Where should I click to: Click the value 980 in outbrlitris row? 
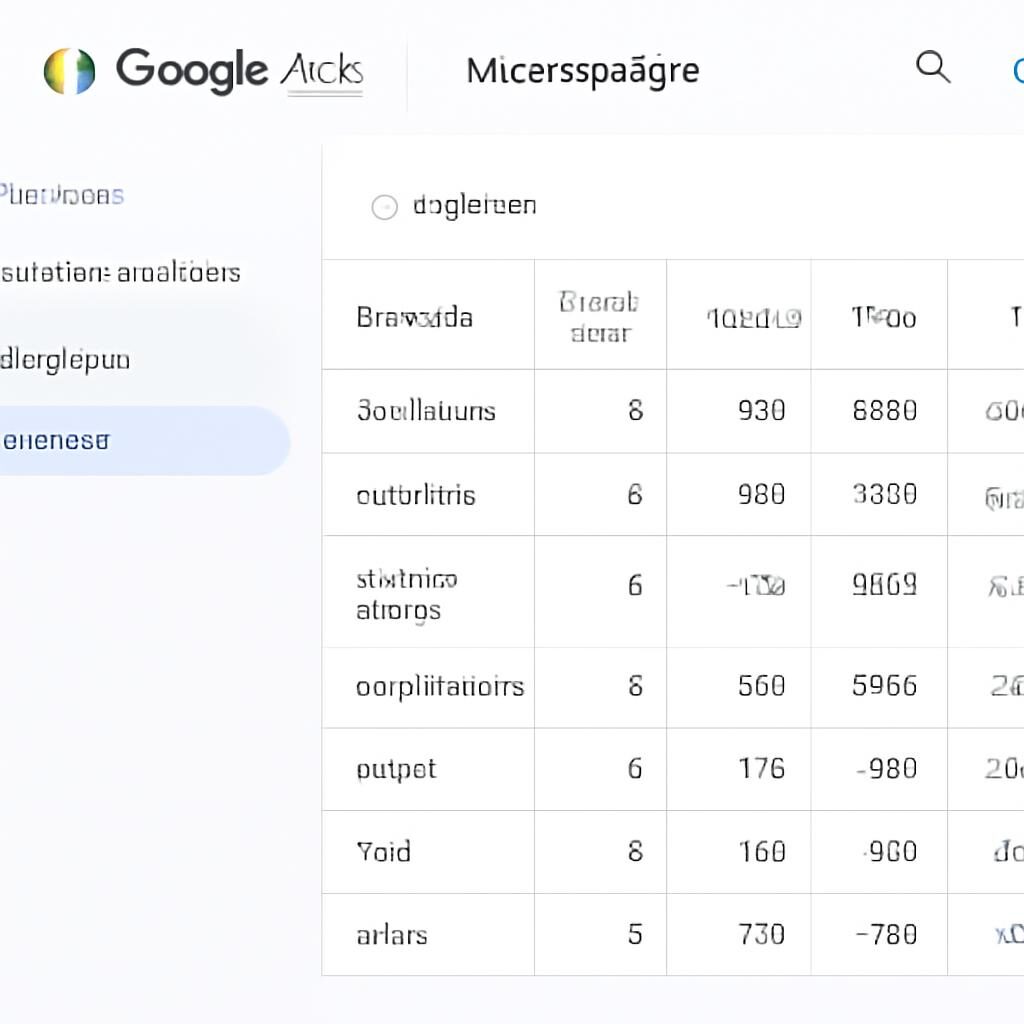pos(761,494)
